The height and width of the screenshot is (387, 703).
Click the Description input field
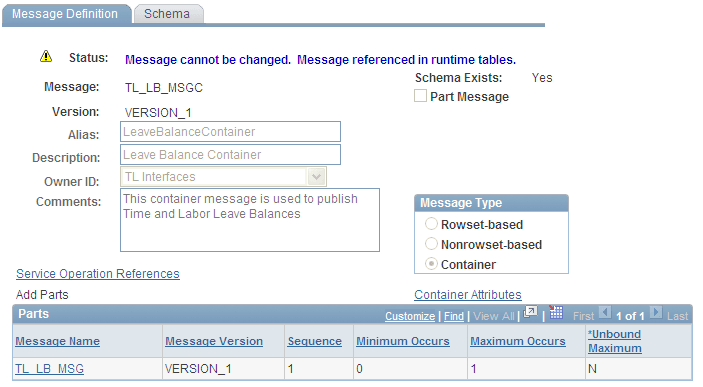(230, 155)
